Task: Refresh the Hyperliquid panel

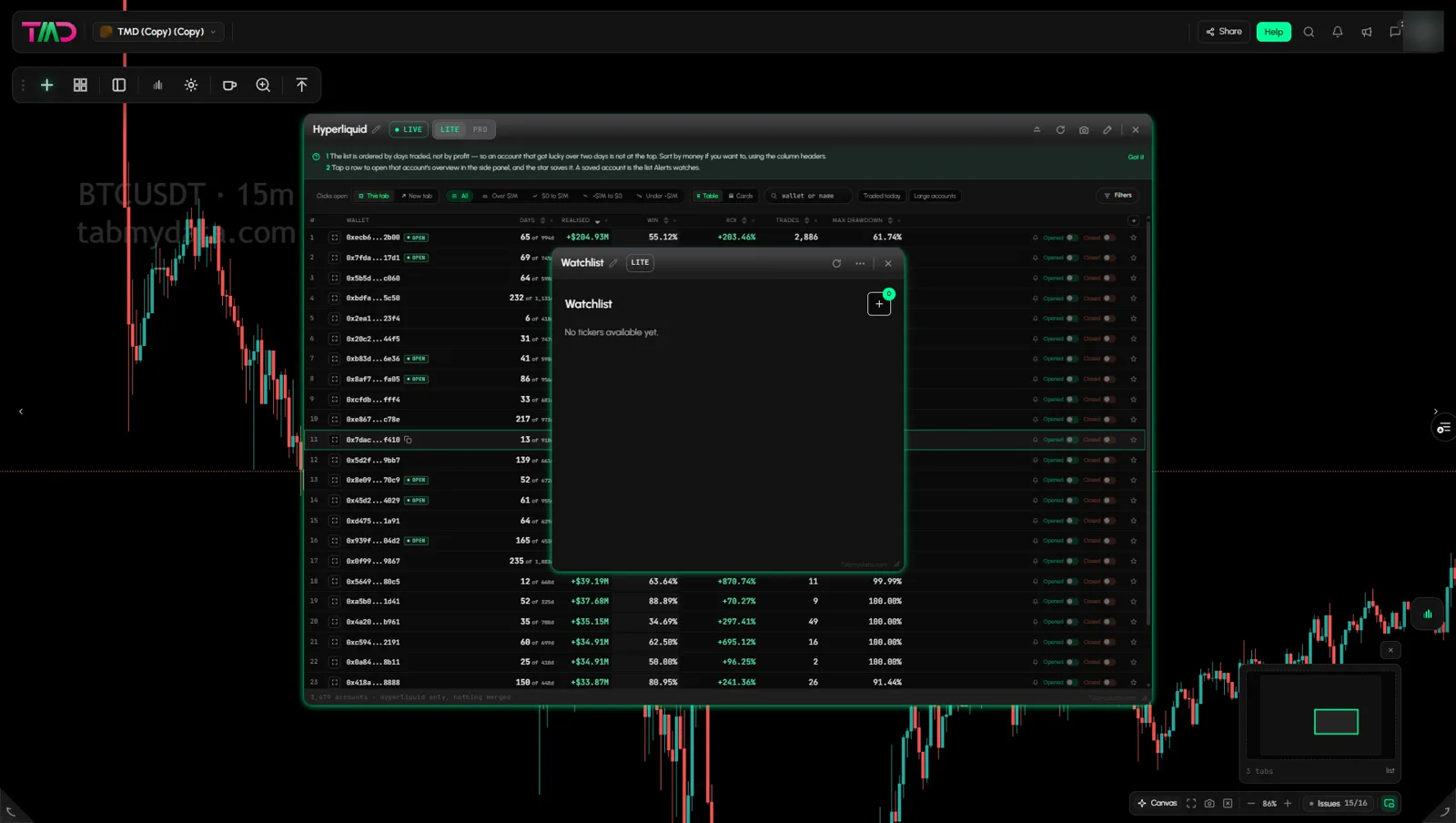Action: [1060, 129]
